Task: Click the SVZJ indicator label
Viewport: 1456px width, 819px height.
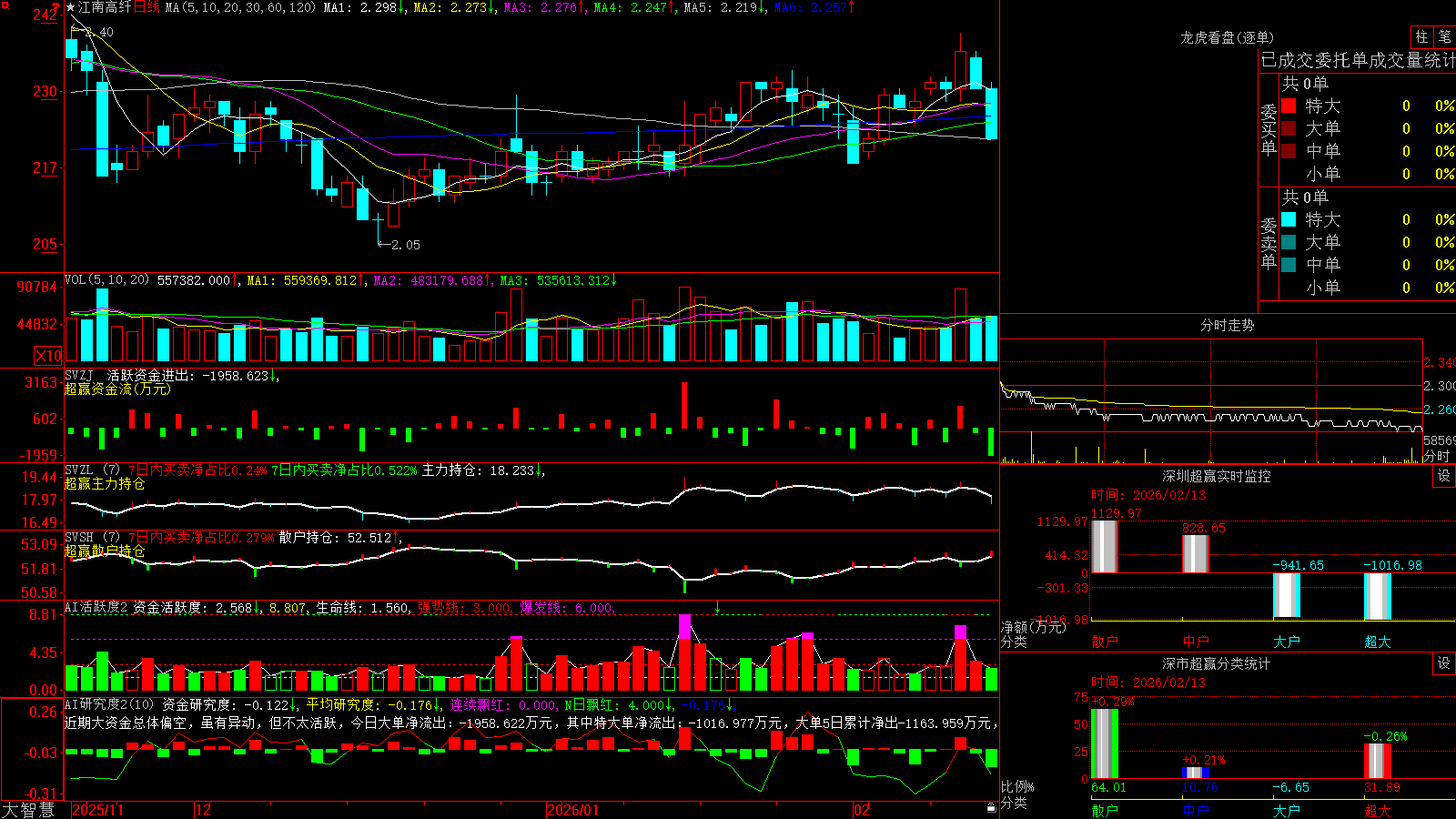Action: (79, 375)
